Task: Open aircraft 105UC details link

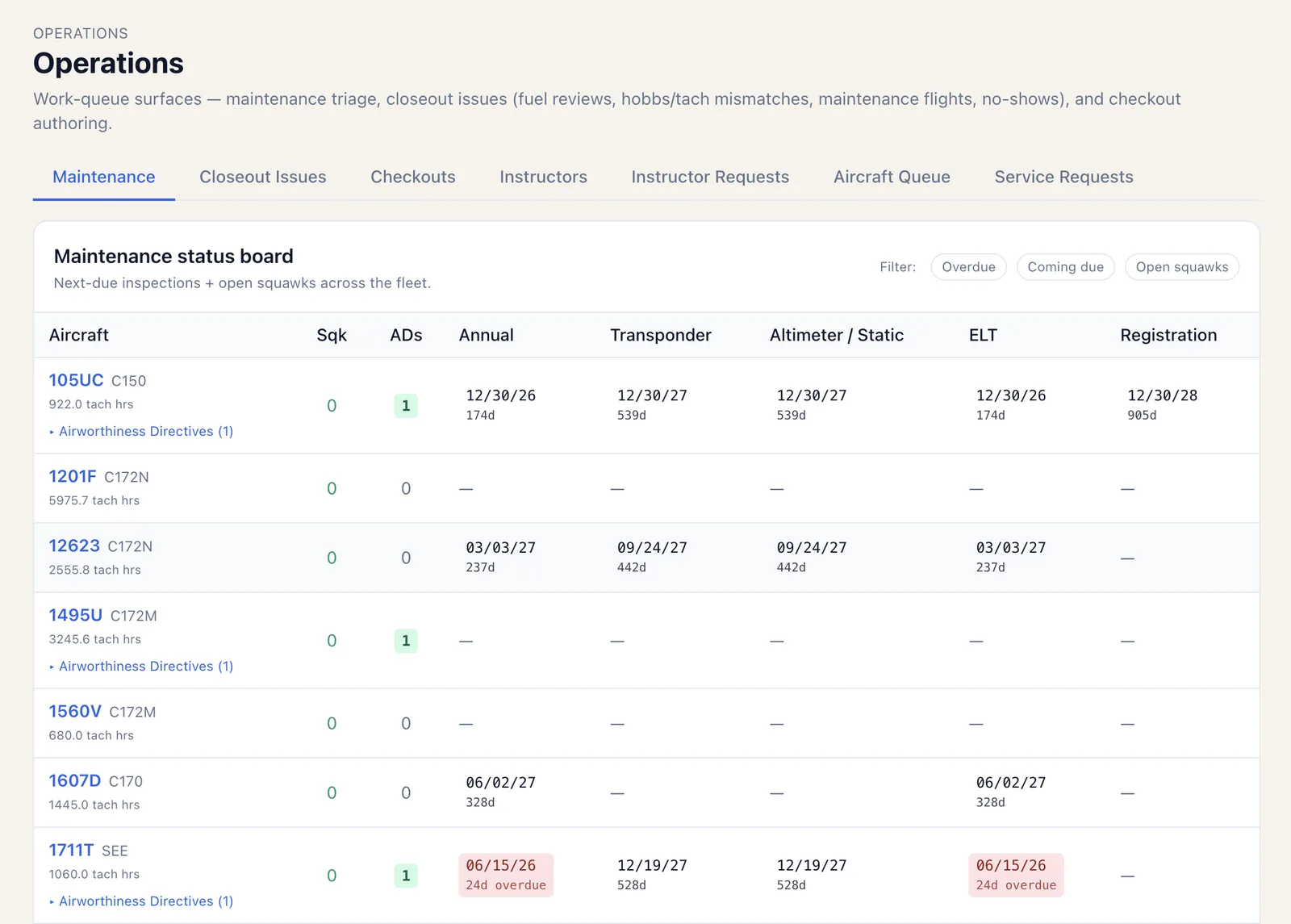Action: point(76,380)
